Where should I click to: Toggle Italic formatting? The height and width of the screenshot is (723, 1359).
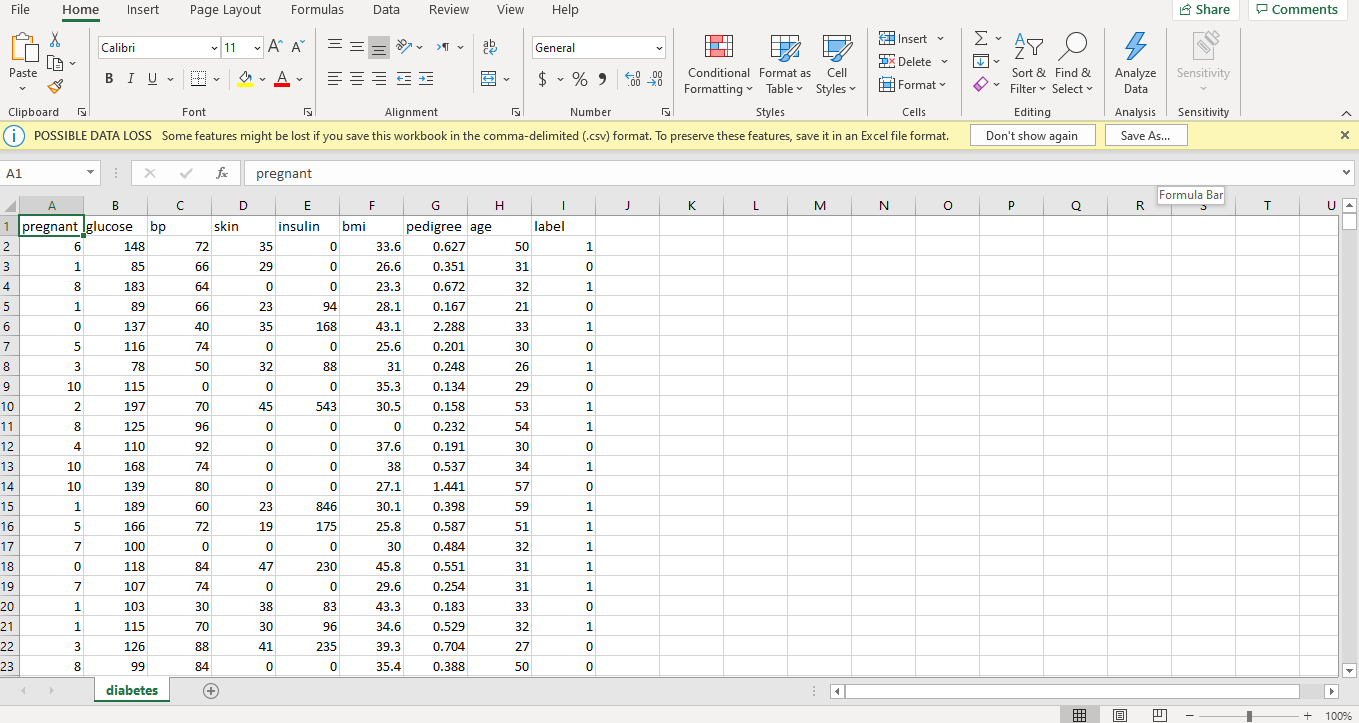coord(129,79)
